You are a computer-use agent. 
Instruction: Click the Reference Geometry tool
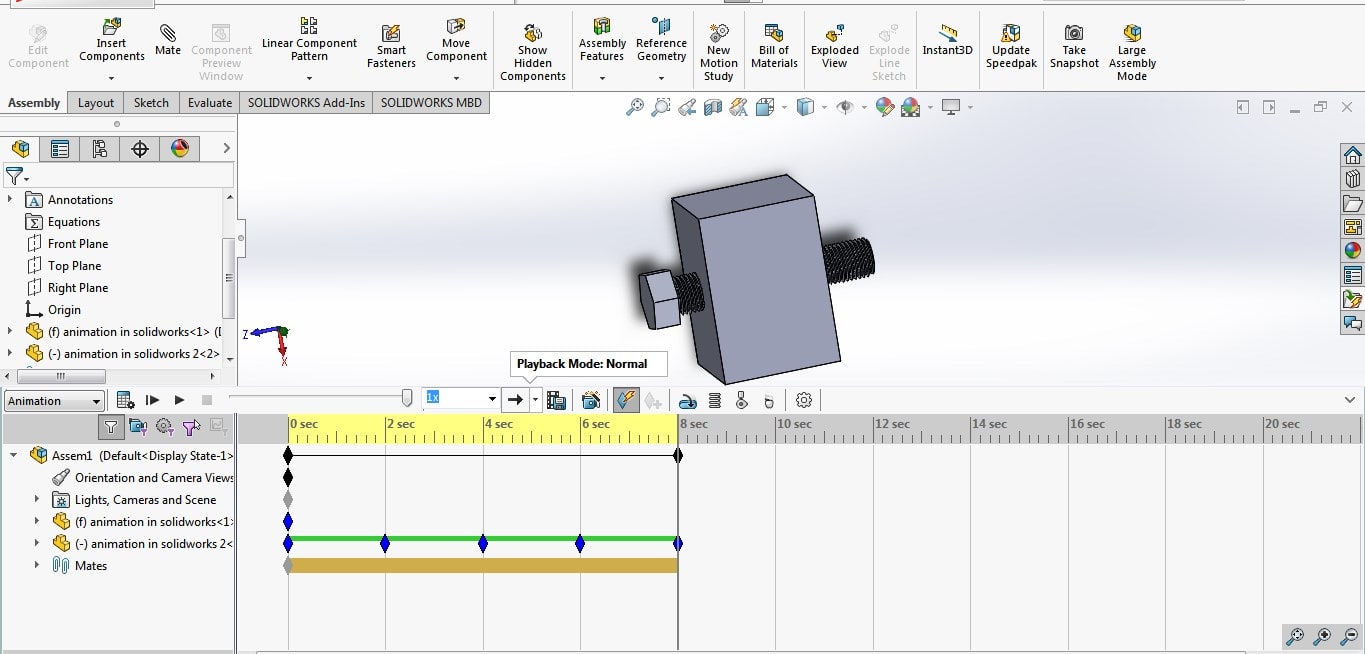pos(661,40)
